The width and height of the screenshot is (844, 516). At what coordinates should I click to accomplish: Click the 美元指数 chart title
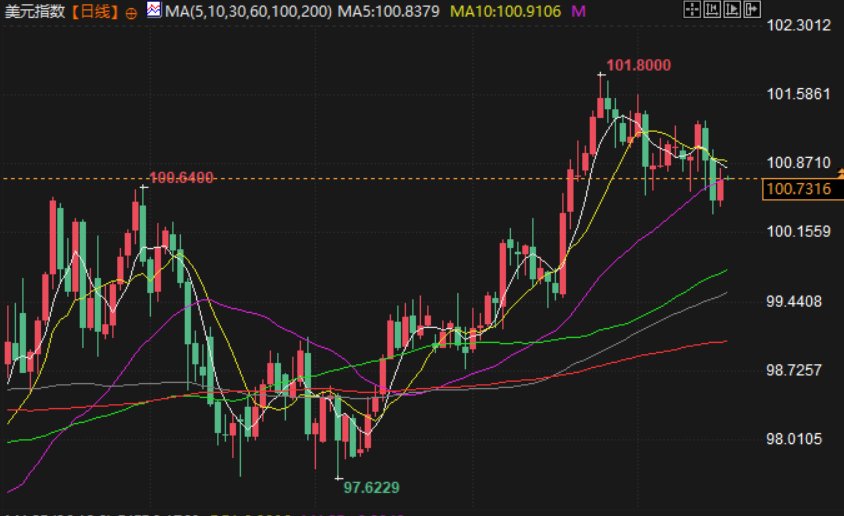[34, 11]
